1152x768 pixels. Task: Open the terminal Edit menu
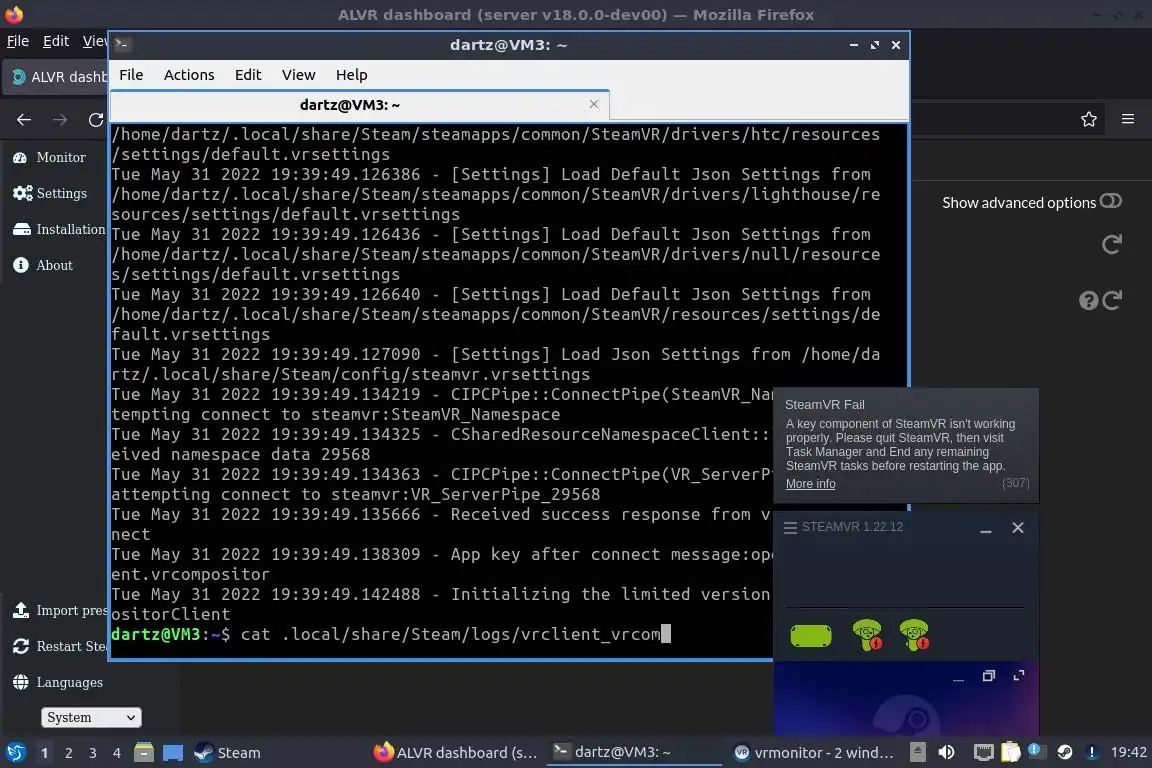(248, 75)
